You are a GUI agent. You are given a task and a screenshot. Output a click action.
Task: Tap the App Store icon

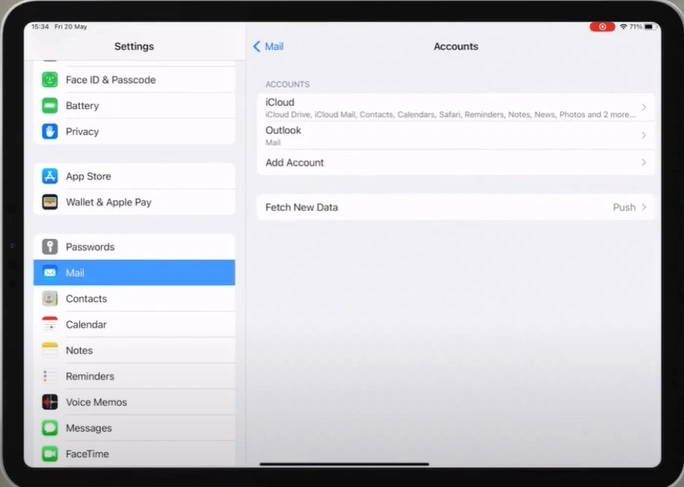(50, 176)
